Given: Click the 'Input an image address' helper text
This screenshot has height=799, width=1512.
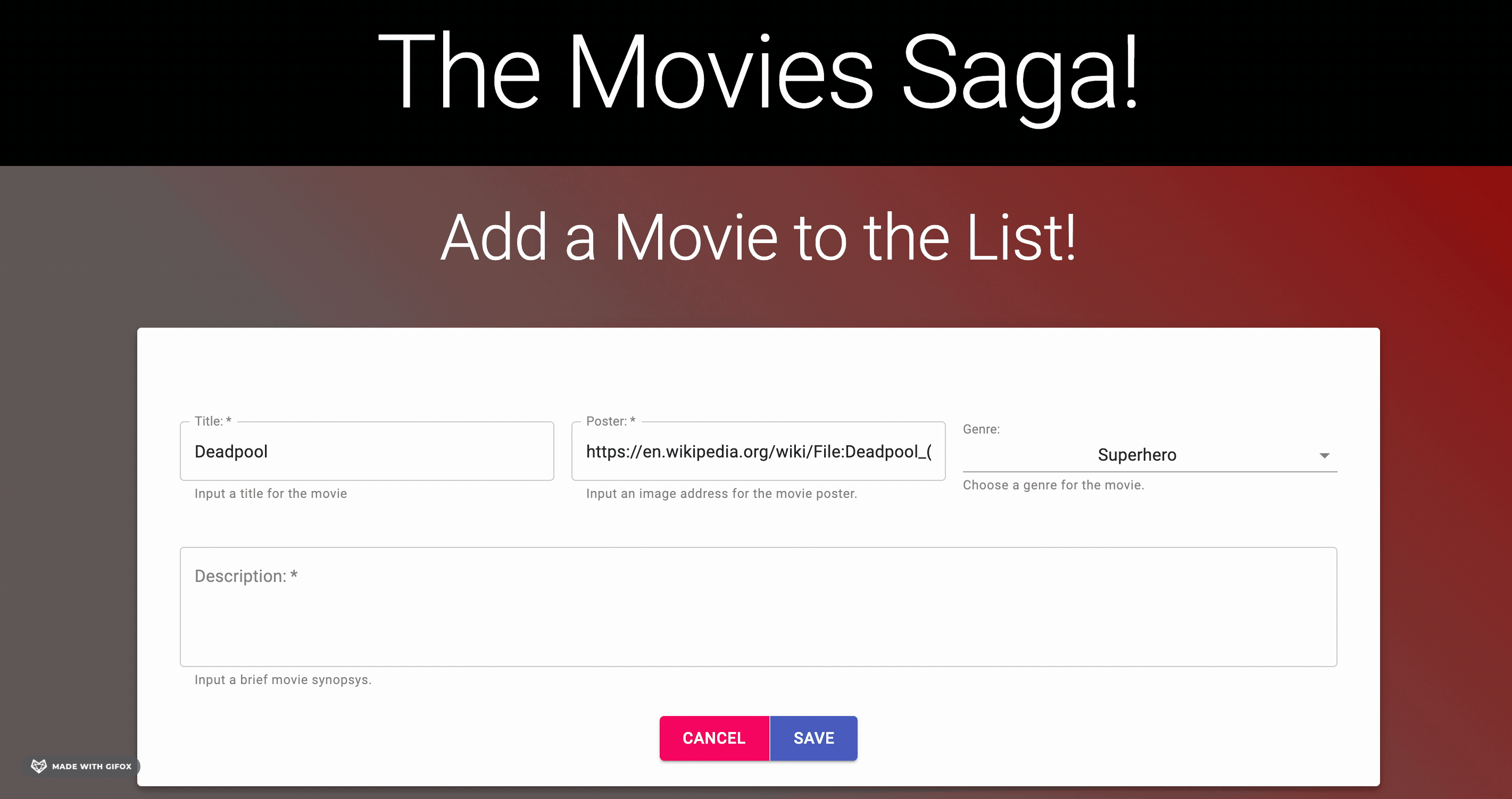Looking at the screenshot, I should (x=721, y=494).
